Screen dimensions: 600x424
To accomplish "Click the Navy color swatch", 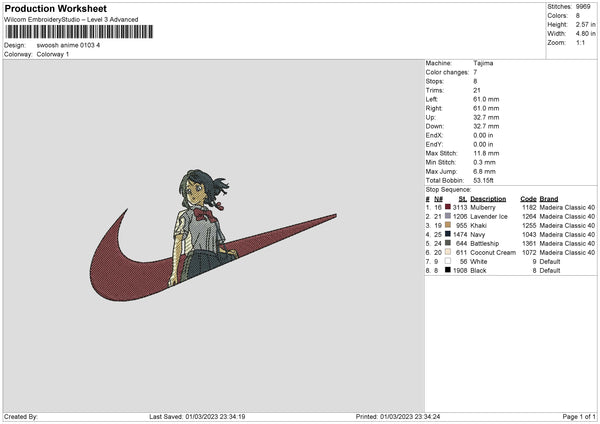I will pos(448,234).
